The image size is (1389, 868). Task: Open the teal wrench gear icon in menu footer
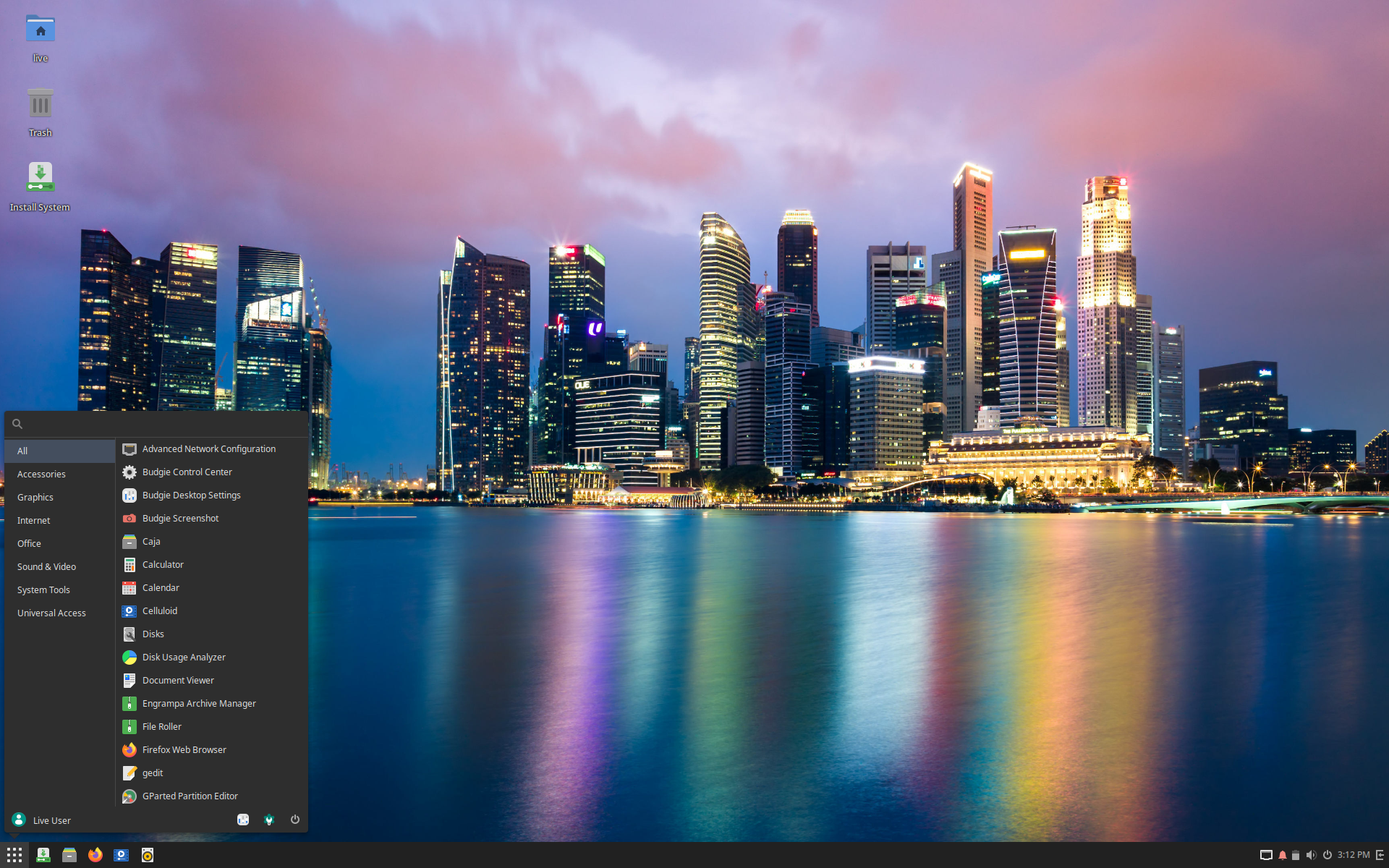pos(269,820)
